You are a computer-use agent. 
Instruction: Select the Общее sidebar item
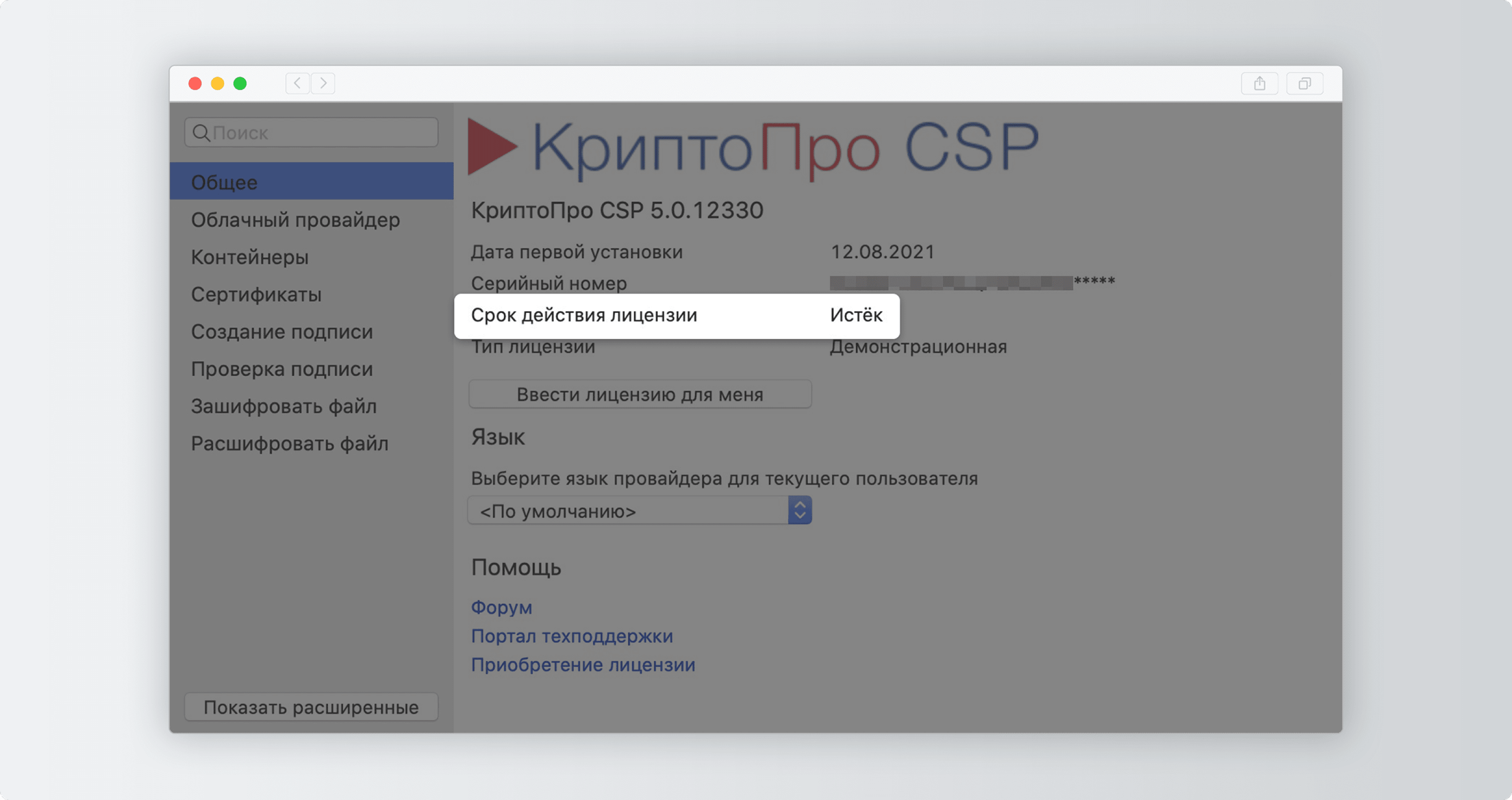[x=311, y=181]
